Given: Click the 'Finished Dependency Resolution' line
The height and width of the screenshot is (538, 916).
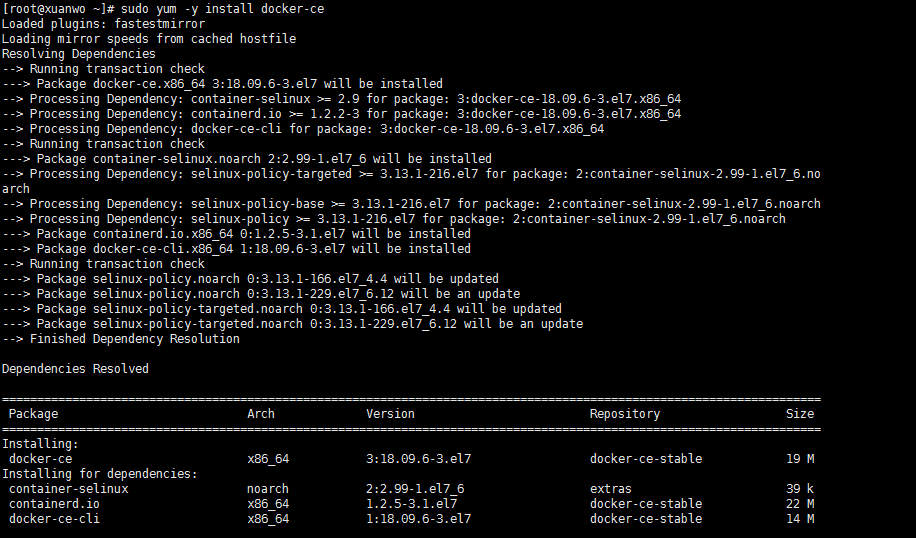Looking at the screenshot, I should (x=120, y=339).
